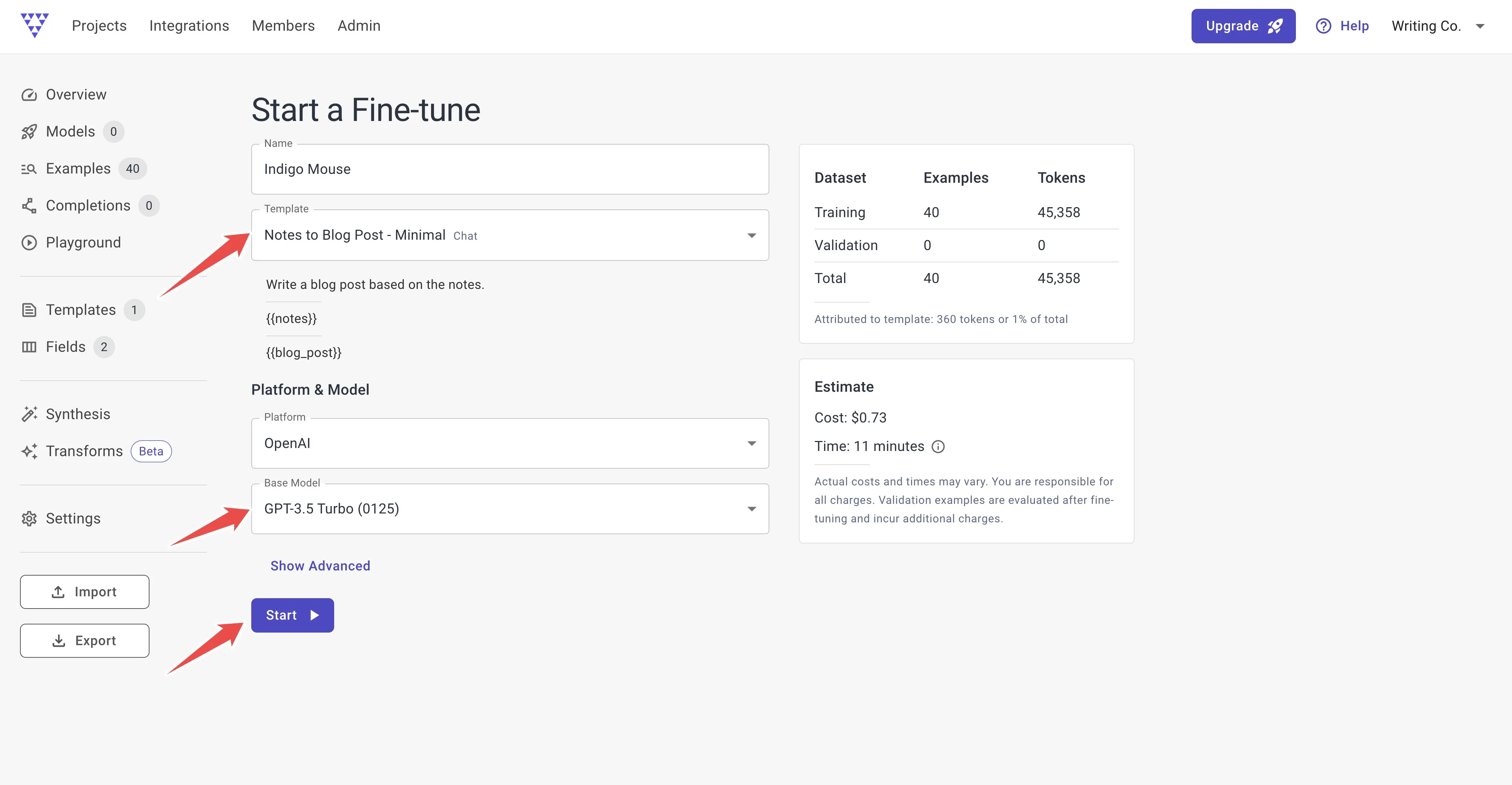1512x785 pixels.
Task: Expand the Platform dropdown showing OpenAI
Action: (x=510, y=444)
